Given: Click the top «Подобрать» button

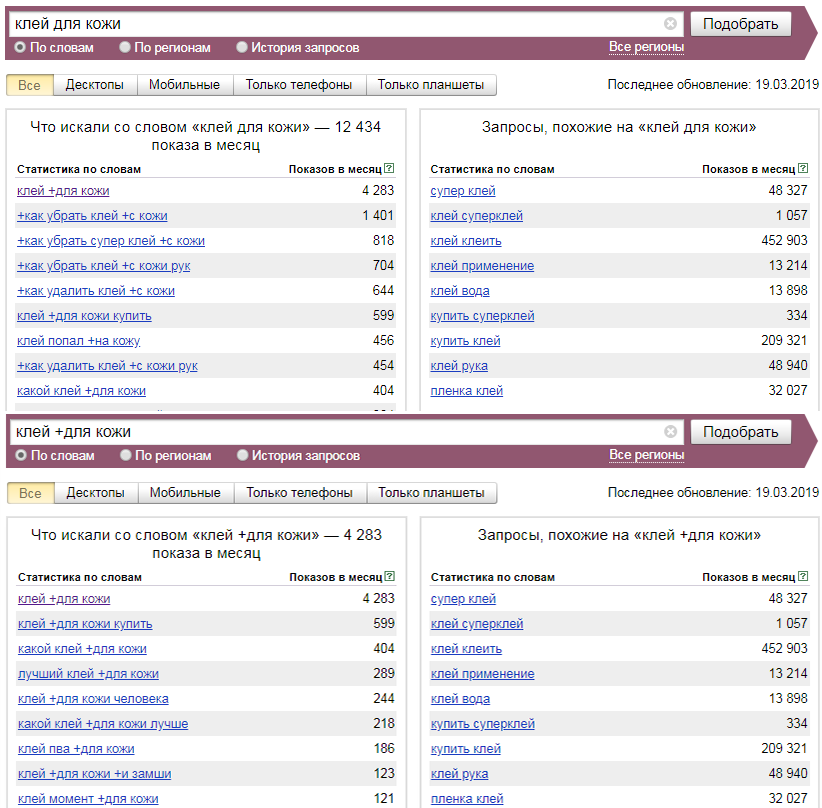Looking at the screenshot, I should click(740, 22).
